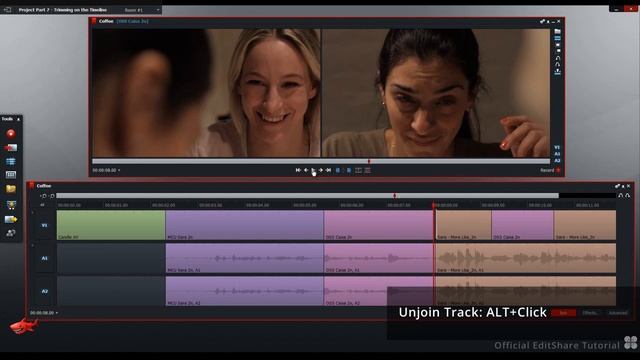Click right headphone icon at timeline top right
The width and height of the screenshot is (640, 360).
(x=628, y=196)
